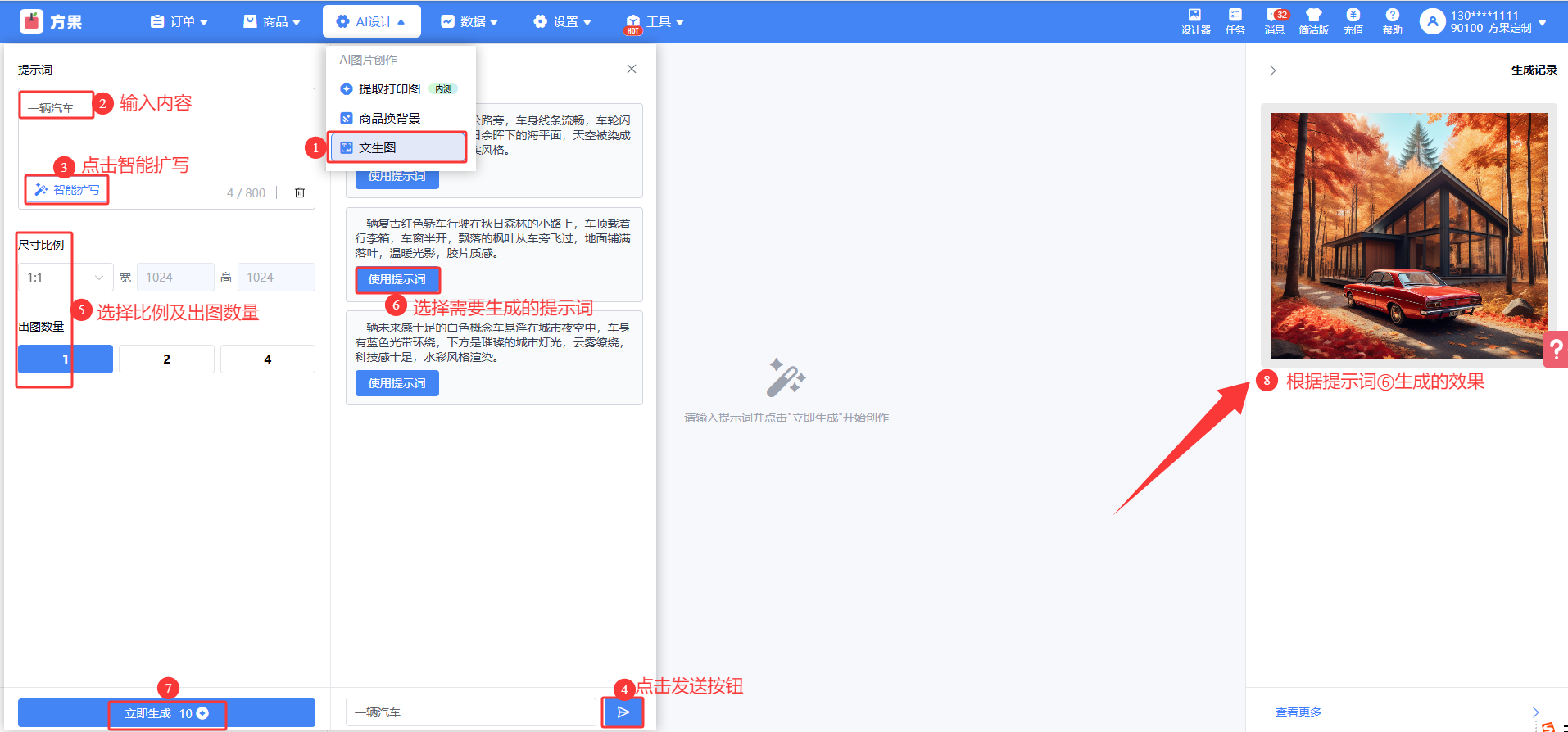Click the arrow next to 查看更多
This screenshot has height=732, width=1568.
1535,712
